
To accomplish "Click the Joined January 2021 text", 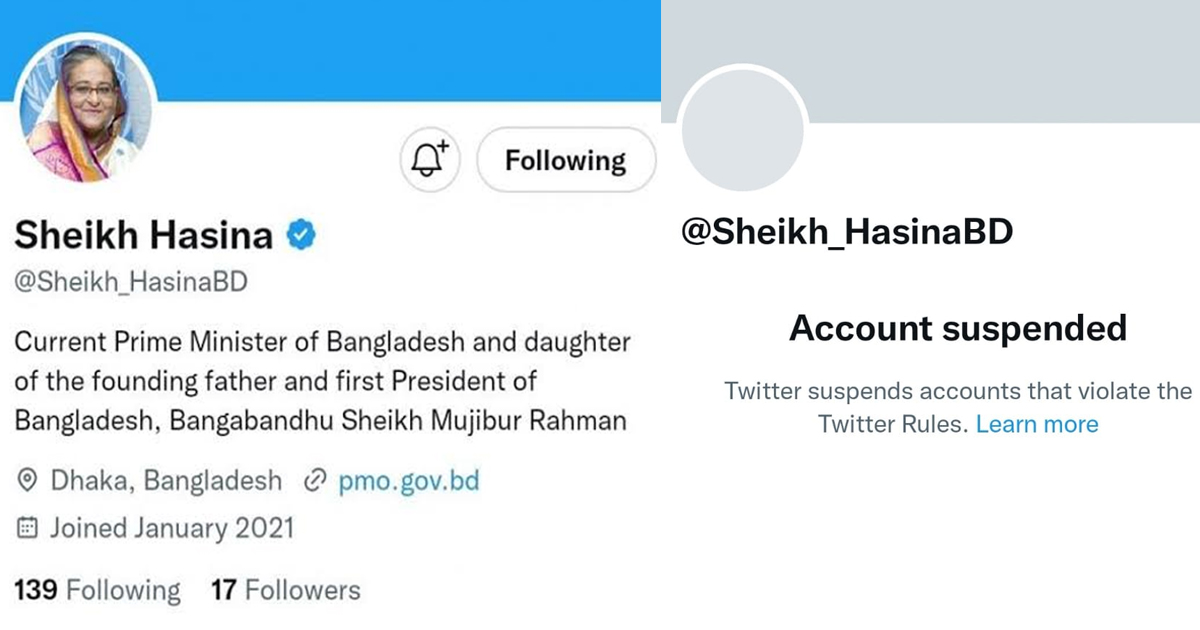I will tap(172, 527).
